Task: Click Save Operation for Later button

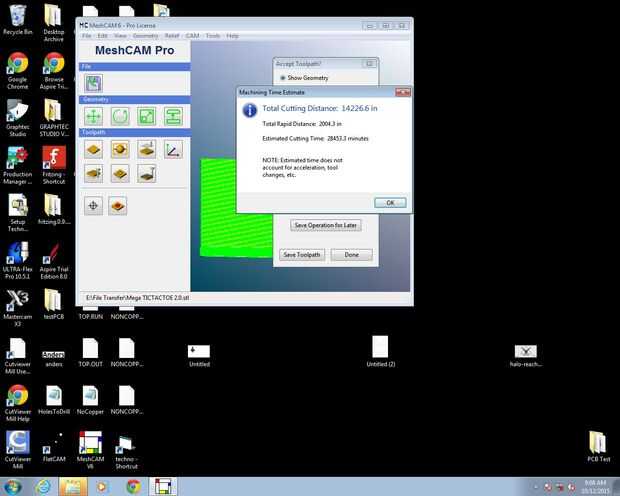Action: coord(325,225)
